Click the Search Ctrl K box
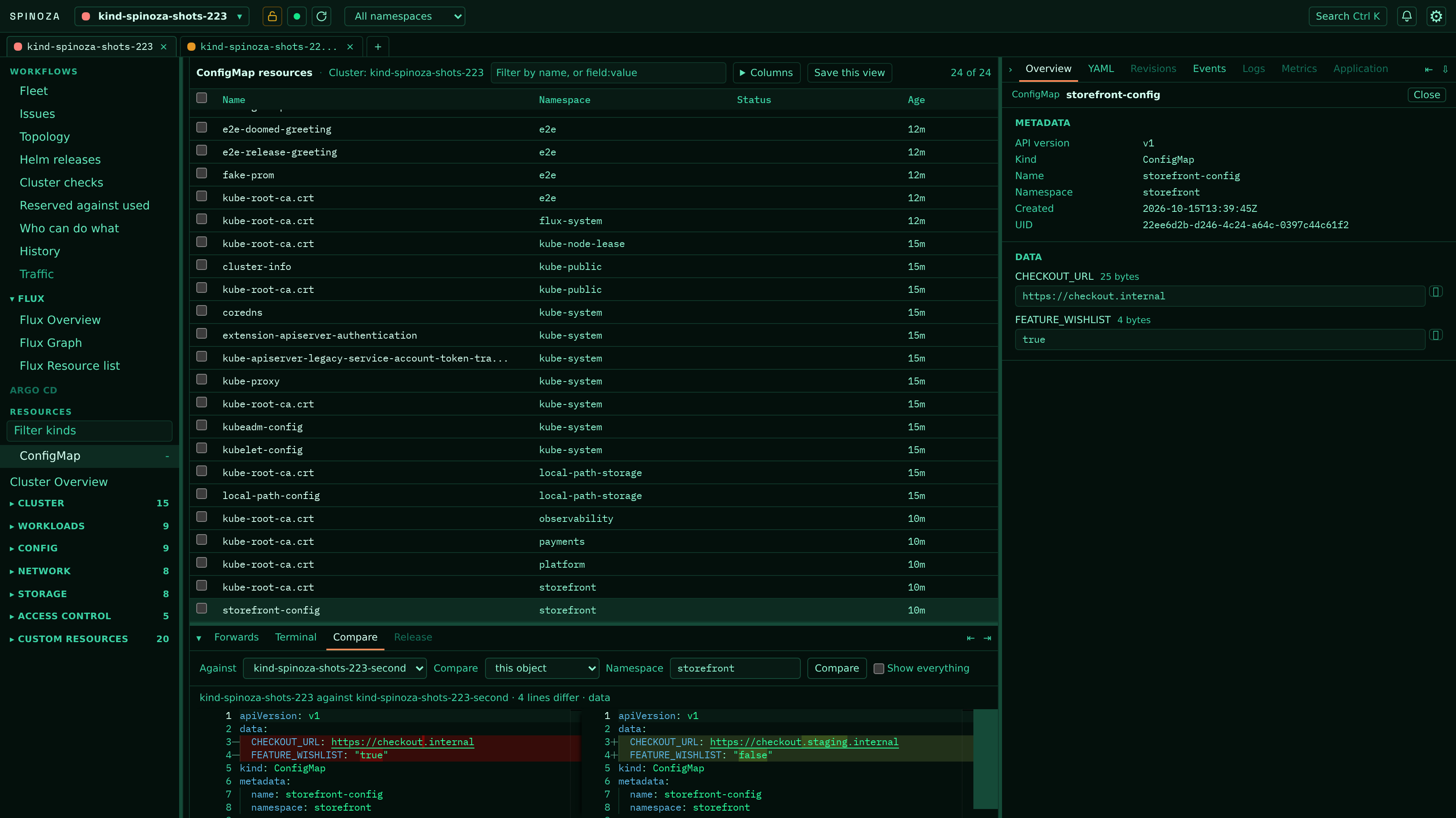 point(1348,16)
